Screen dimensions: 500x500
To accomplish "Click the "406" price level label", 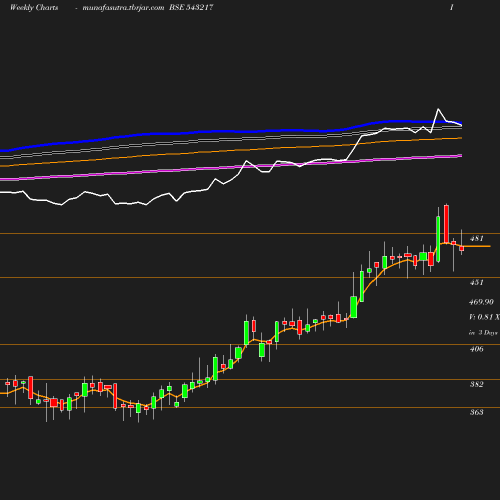I will click(477, 349).
